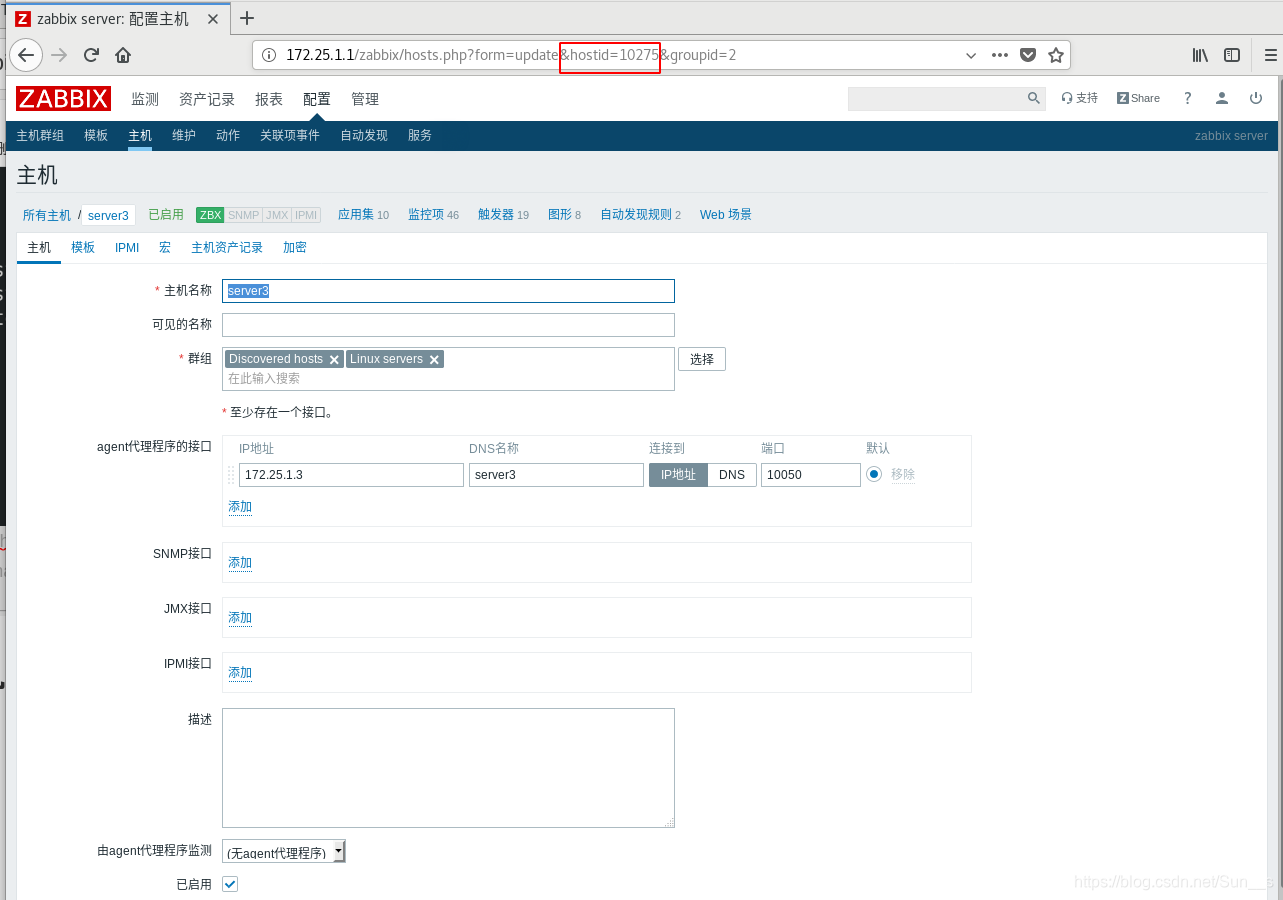Switch to the 加密 tab
1283x900 pixels.
(295, 247)
